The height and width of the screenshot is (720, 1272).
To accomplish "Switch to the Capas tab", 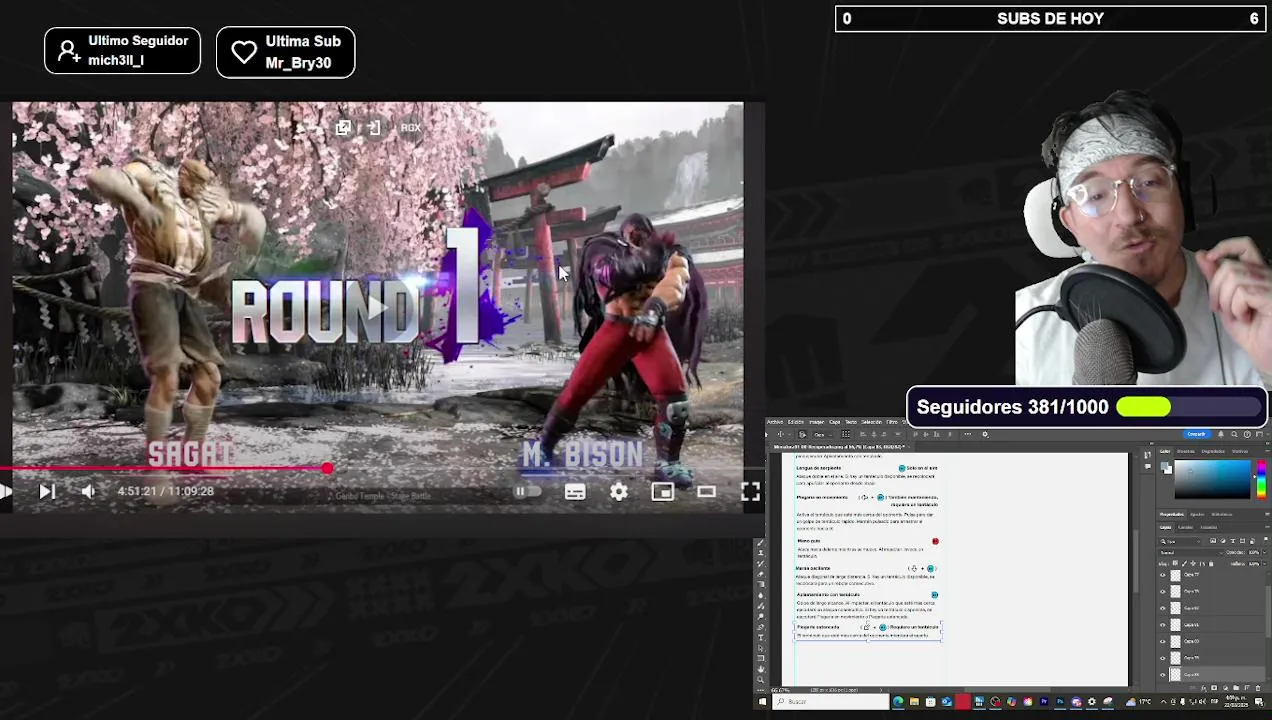I will 1165,527.
